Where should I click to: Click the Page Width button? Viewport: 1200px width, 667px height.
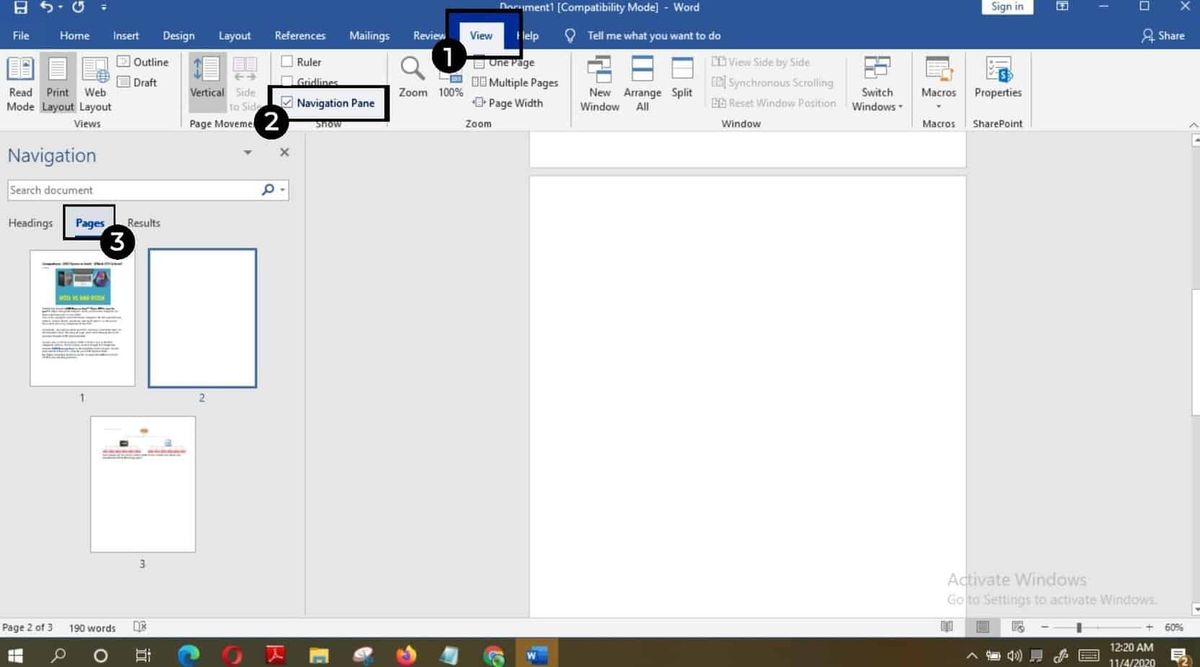tap(508, 103)
